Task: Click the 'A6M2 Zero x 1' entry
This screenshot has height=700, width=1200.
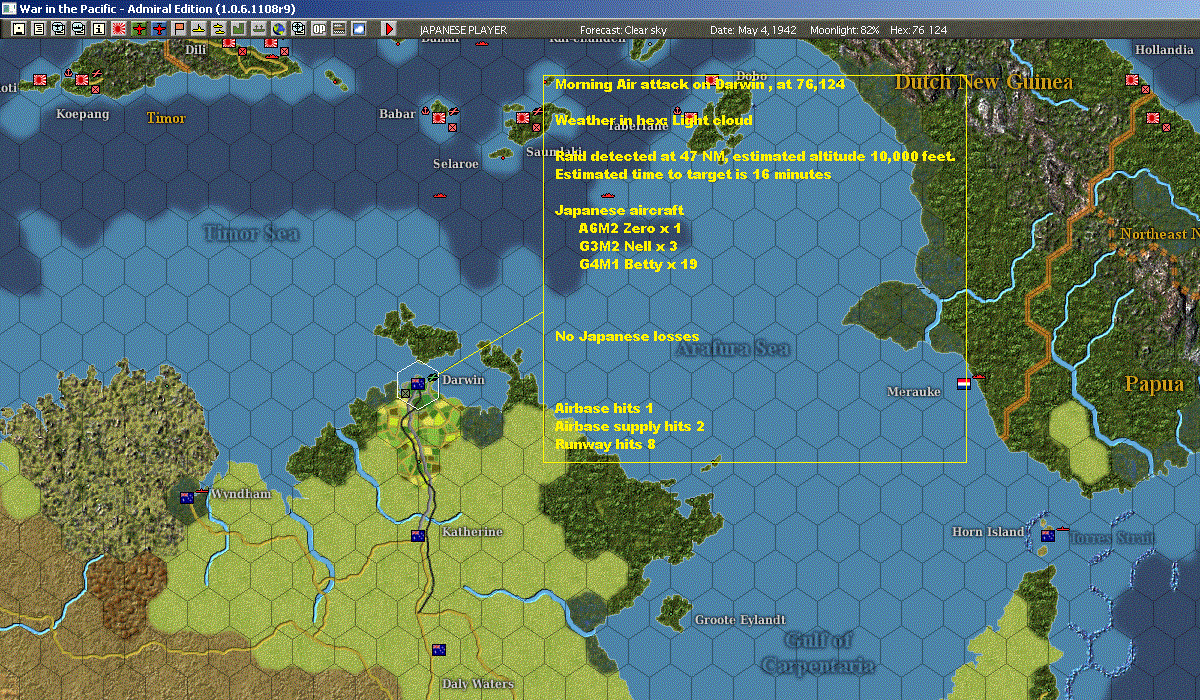Action: (x=630, y=229)
